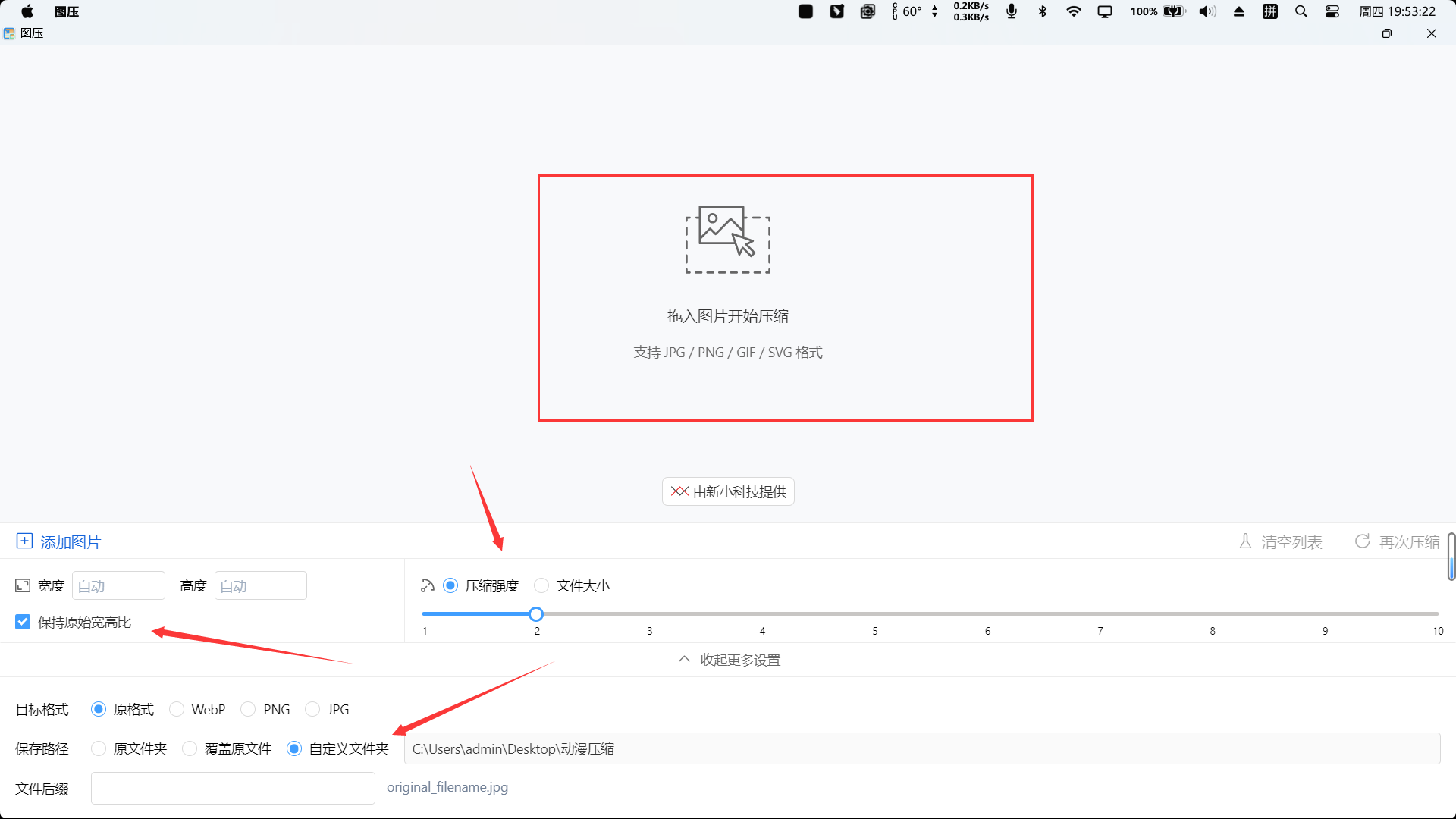The width and height of the screenshot is (1456, 819).
Task: Click the Wi-Fi icon in menu bar
Action: [x=1073, y=11]
